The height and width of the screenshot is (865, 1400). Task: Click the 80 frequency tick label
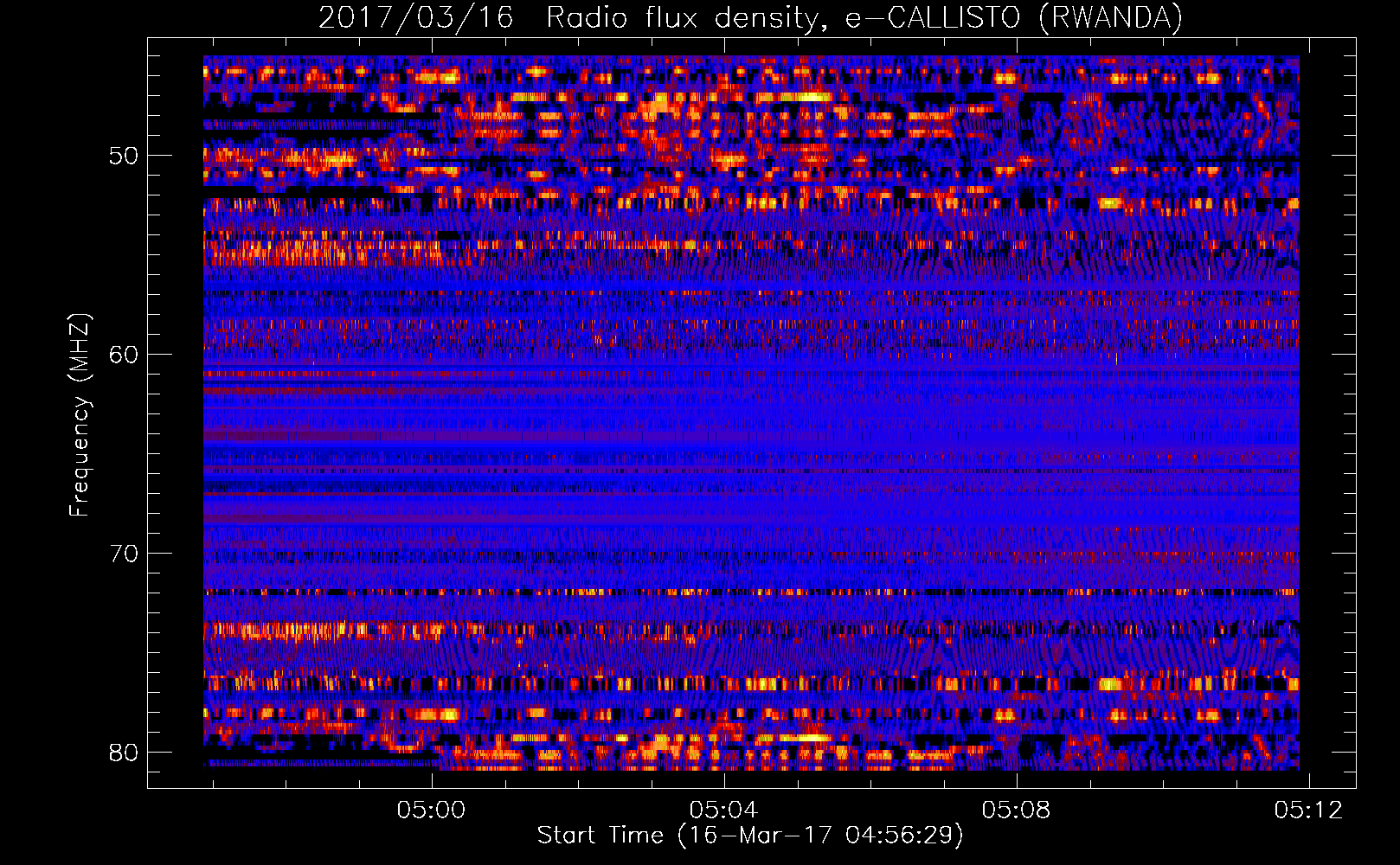click(x=124, y=753)
